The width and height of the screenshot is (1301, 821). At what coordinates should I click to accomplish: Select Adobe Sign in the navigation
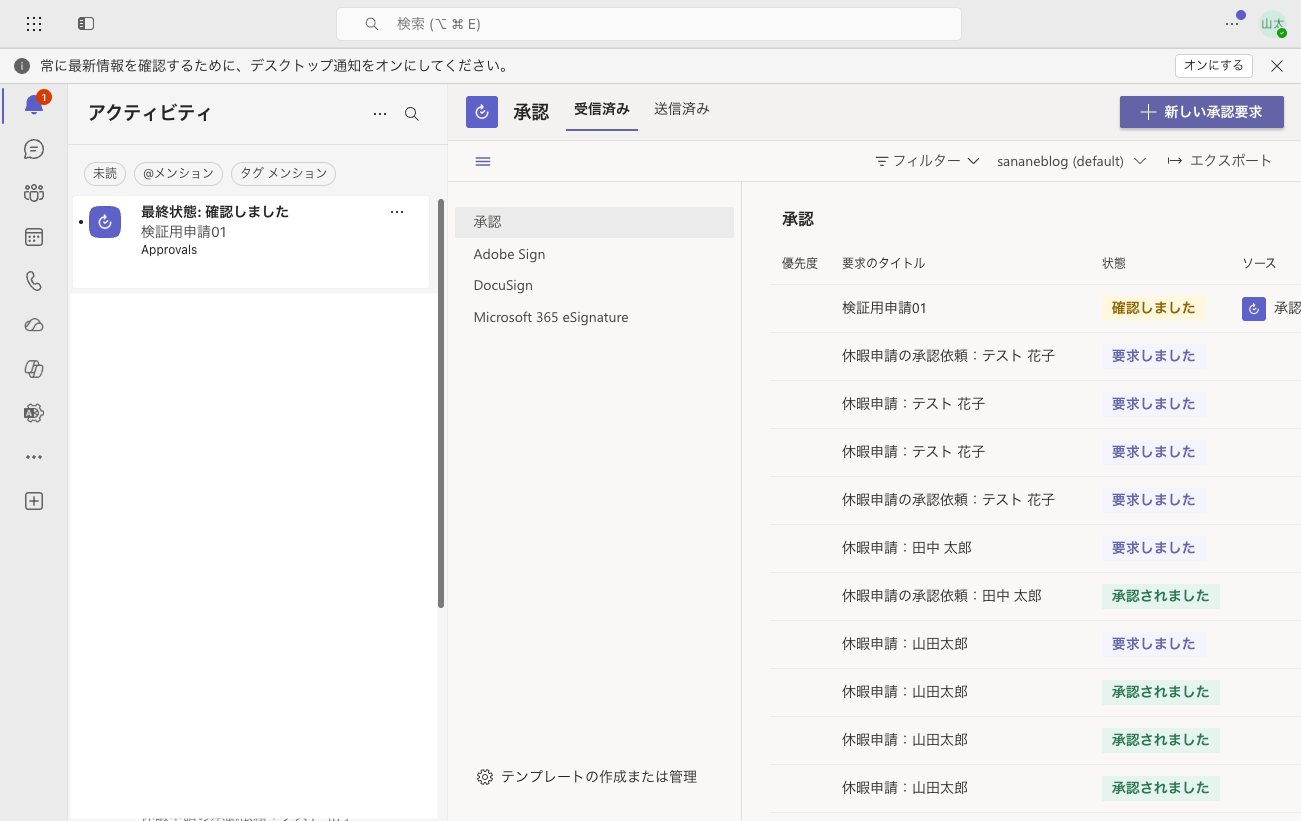(x=594, y=254)
